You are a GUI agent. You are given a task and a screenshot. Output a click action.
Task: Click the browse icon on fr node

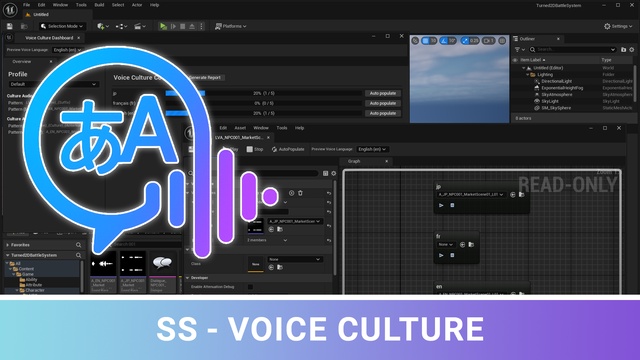pos(471,244)
